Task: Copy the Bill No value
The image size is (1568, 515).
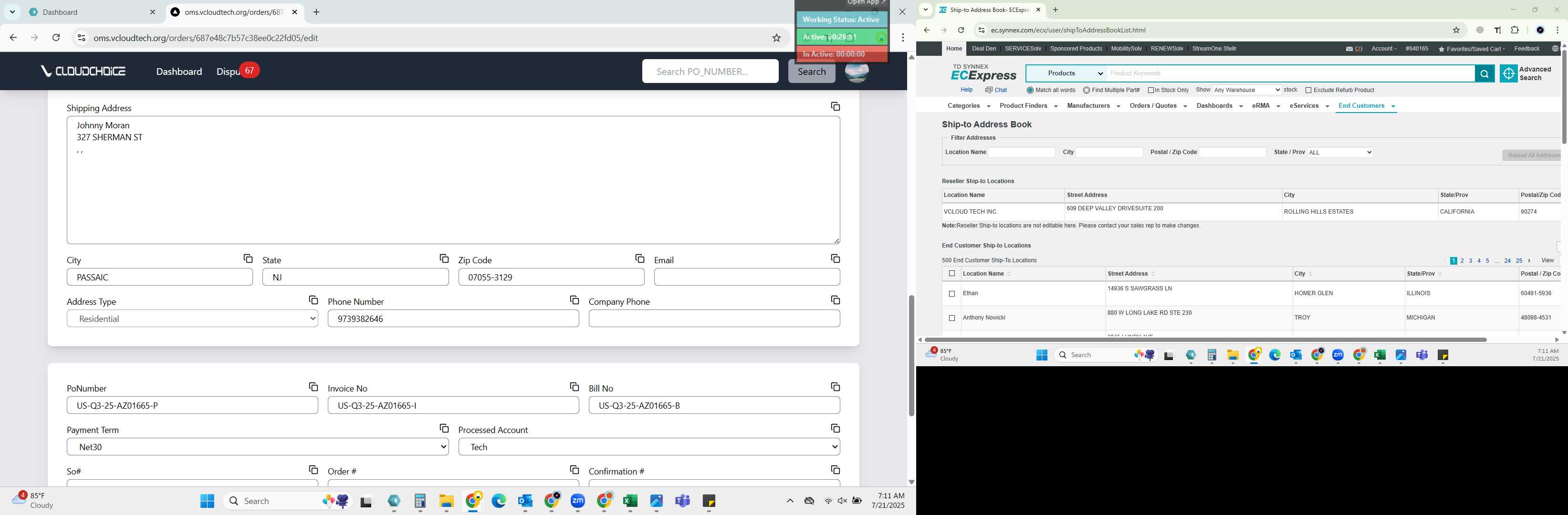Action: pos(835,387)
